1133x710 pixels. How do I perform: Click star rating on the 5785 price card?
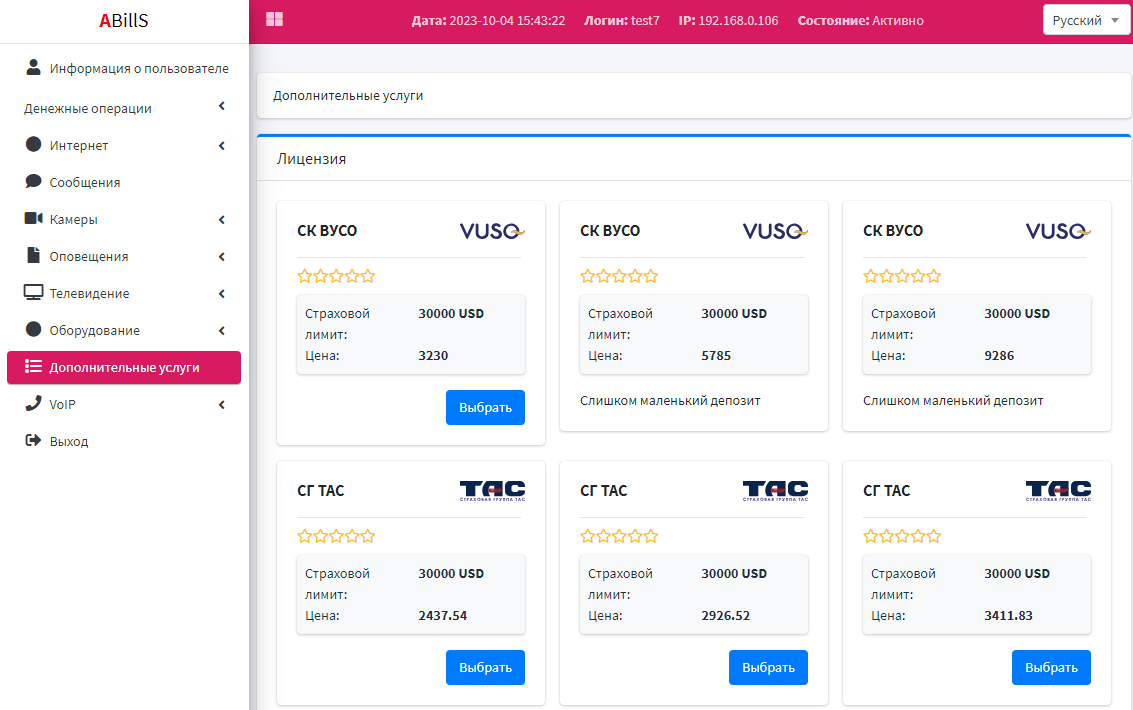coord(619,276)
